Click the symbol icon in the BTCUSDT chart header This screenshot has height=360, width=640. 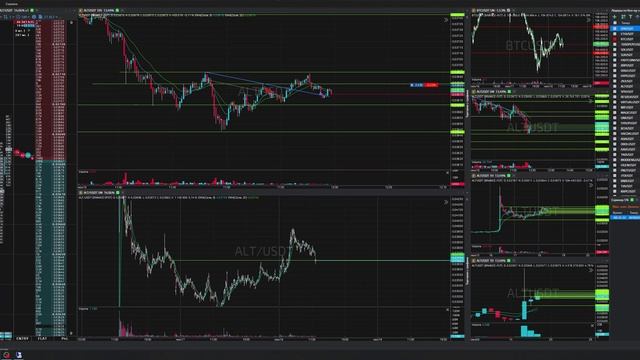point(474,10)
